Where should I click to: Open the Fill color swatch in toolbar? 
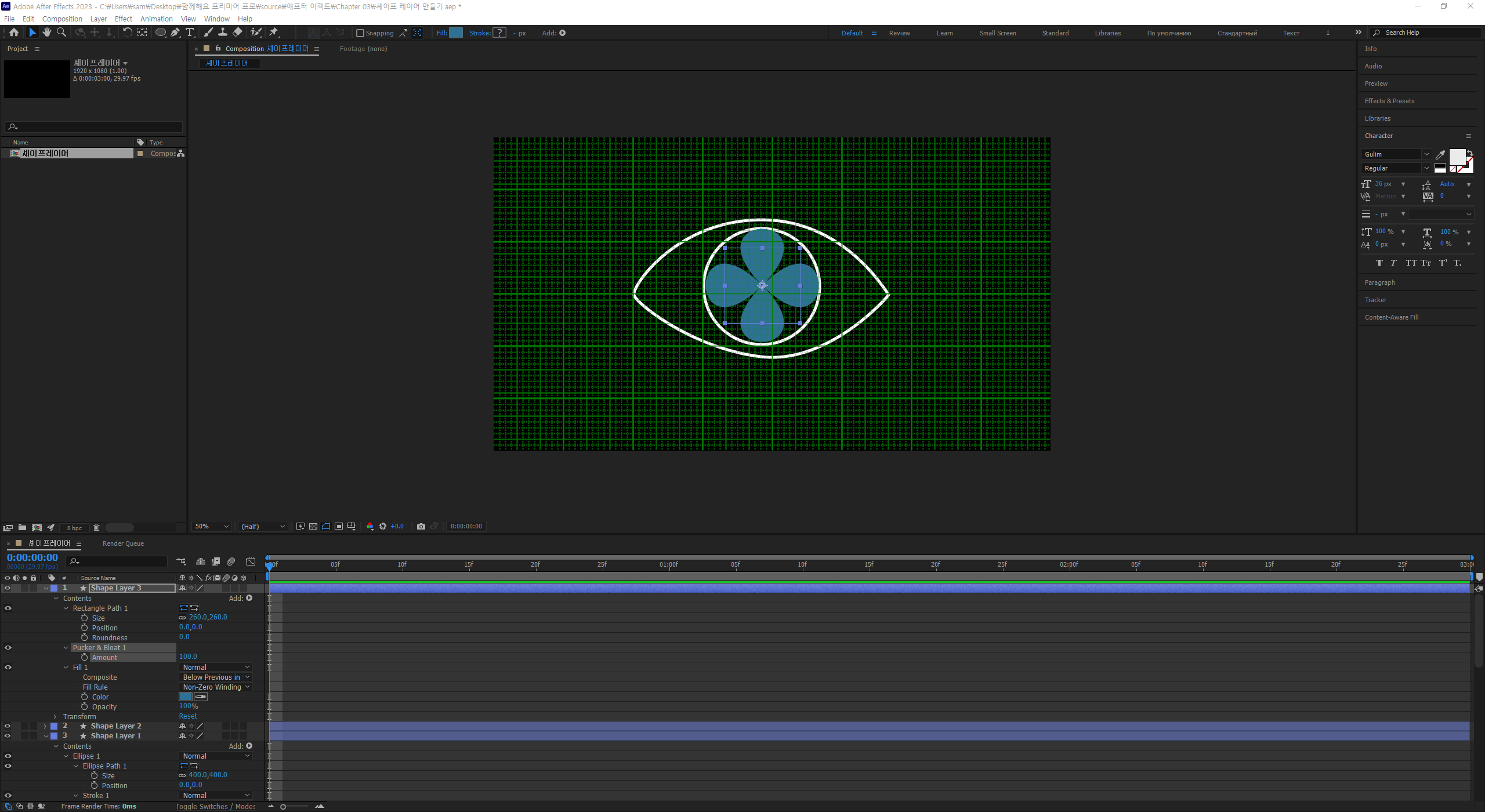(457, 33)
